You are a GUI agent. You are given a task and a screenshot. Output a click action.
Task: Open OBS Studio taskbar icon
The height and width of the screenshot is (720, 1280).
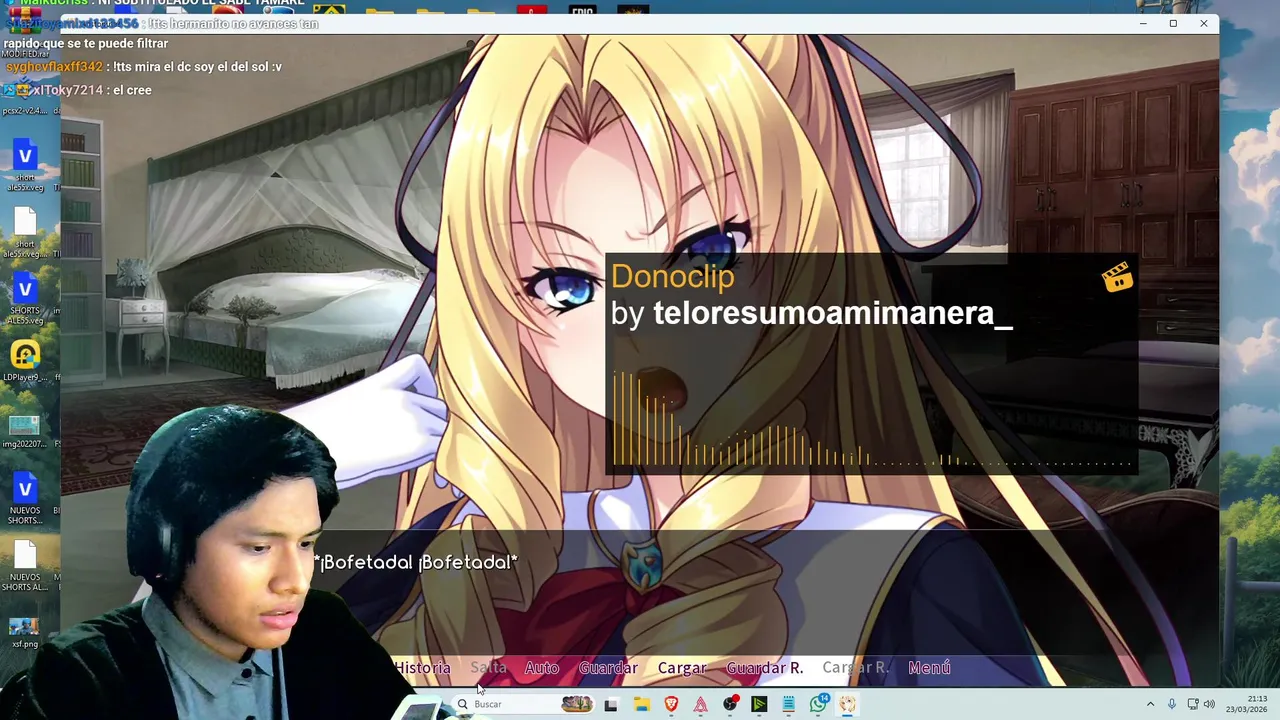[x=730, y=704]
